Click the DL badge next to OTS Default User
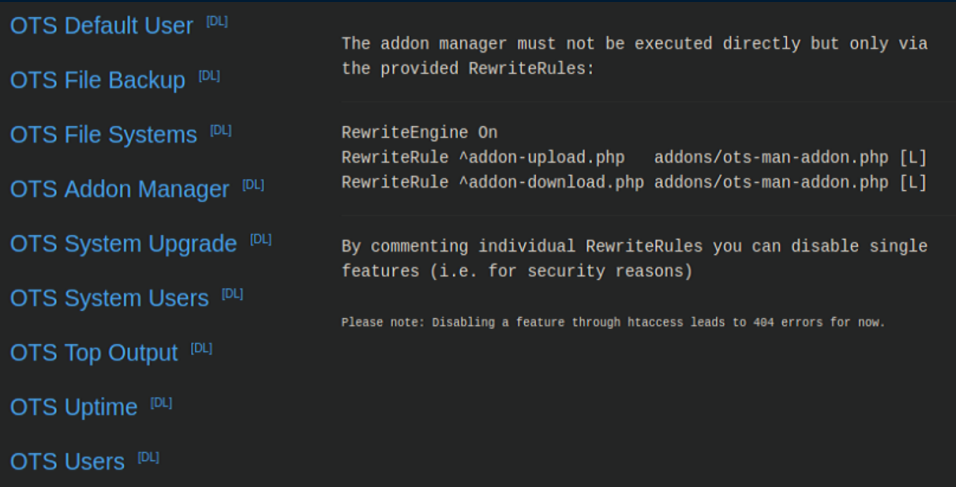956x487 pixels. [217, 21]
